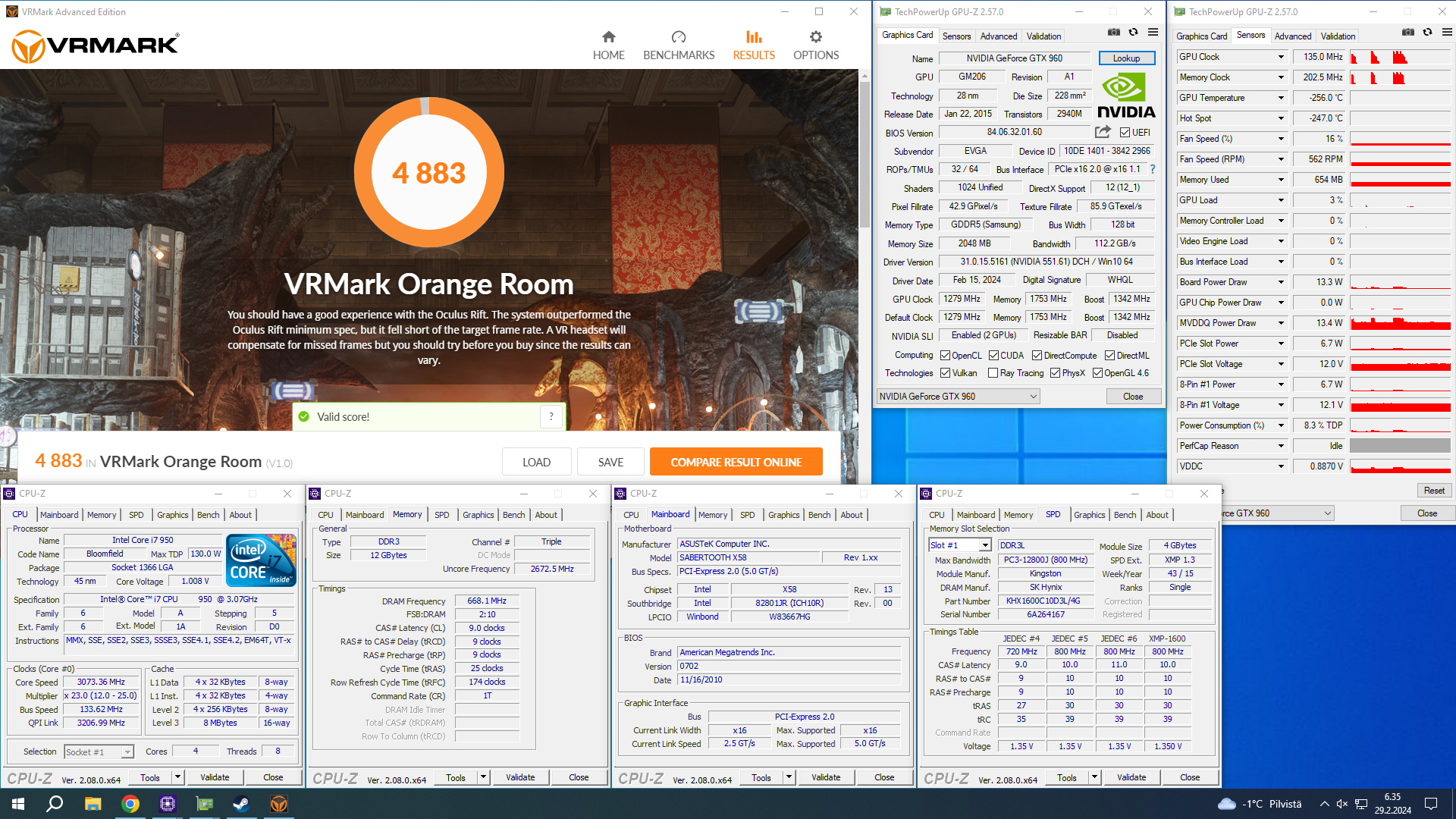Click BIOS export share icon in GPU-Z
The image size is (1456, 819).
(x=1103, y=132)
